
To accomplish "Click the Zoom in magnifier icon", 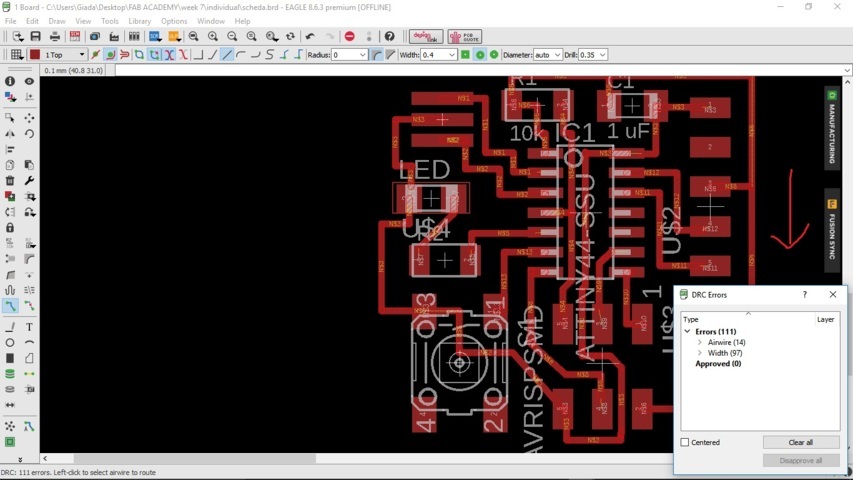I will click(213, 36).
